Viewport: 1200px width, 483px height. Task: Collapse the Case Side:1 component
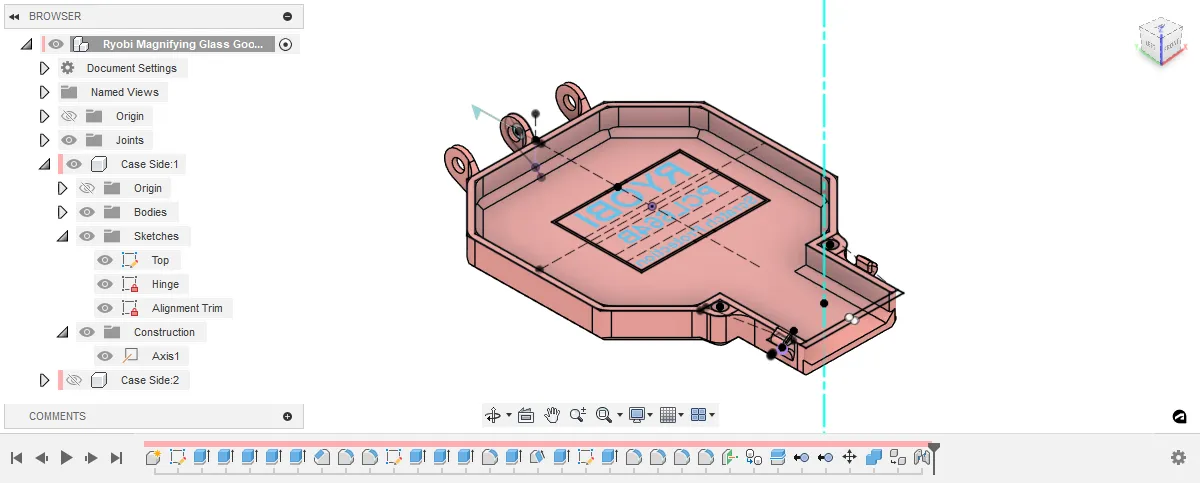(44, 164)
